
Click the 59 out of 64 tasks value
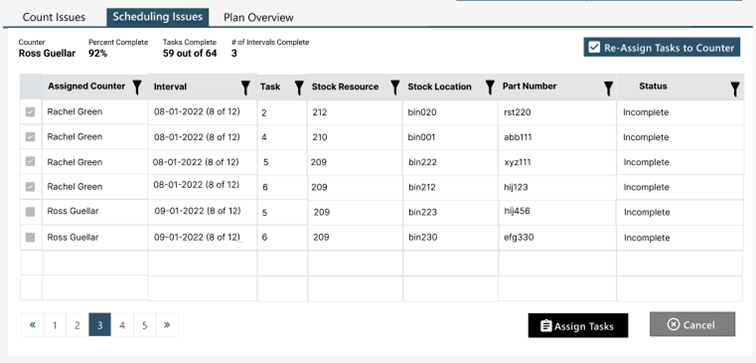point(189,54)
